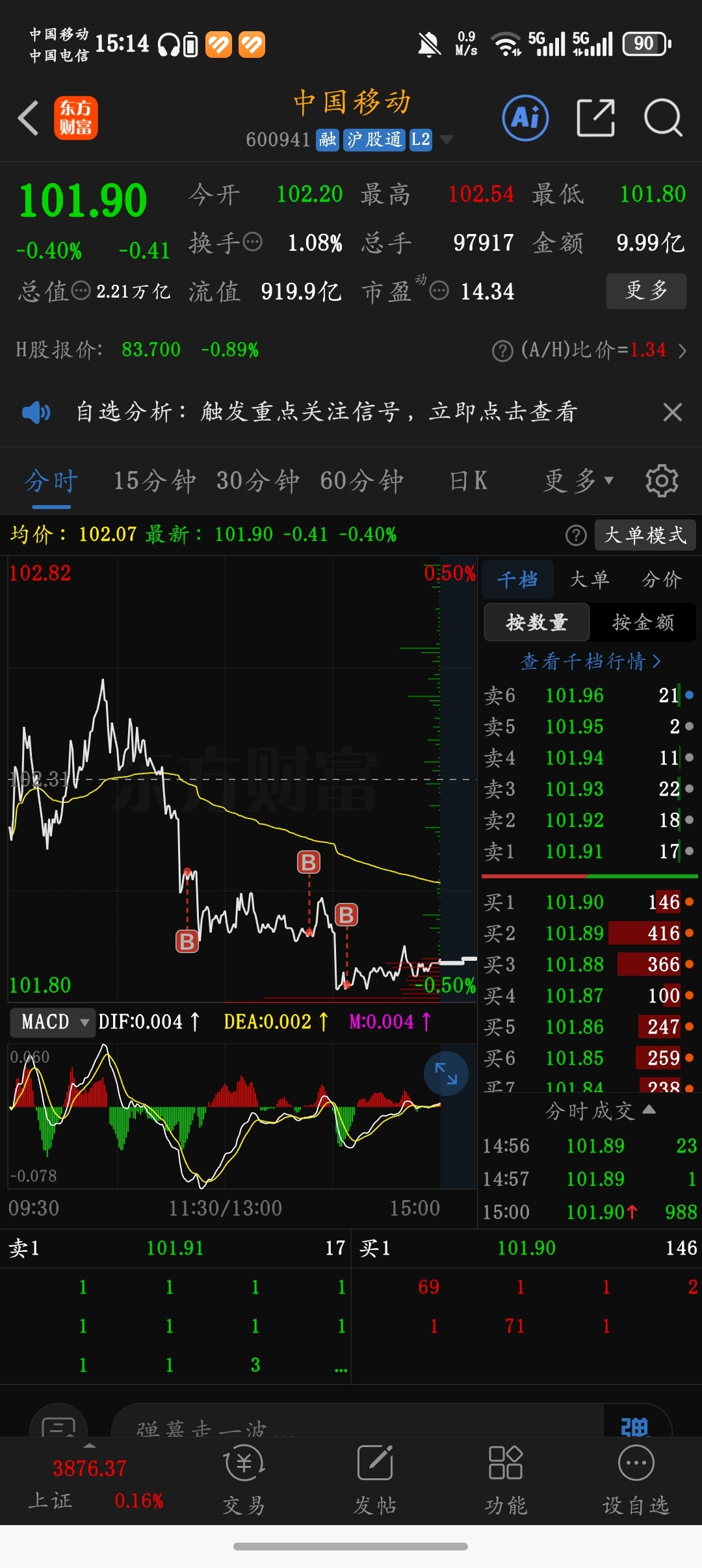Tap the L2 level badge

421,140
